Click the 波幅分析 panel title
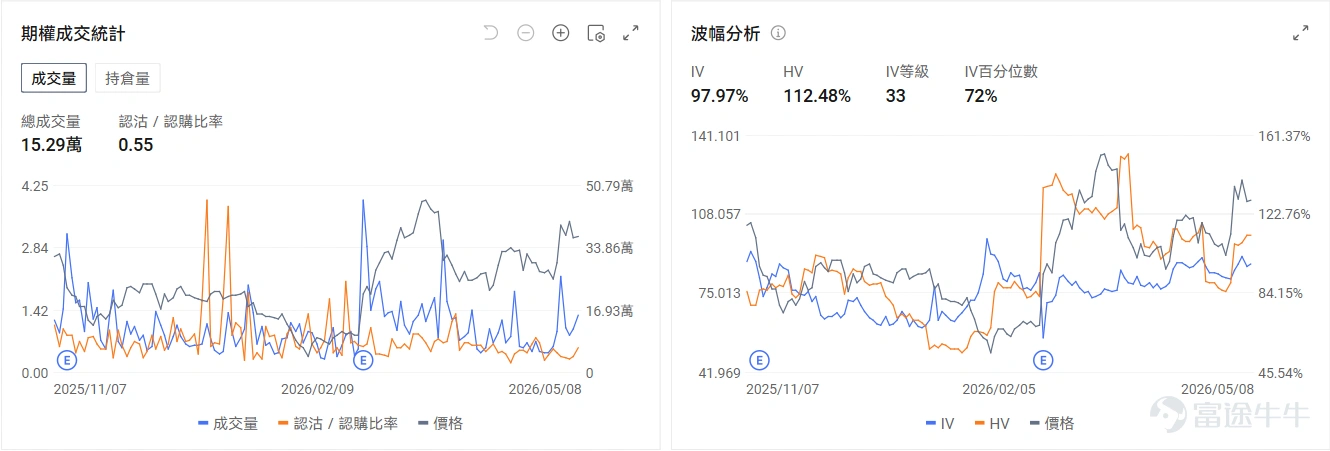Viewport: 1330px width, 451px height. 725,34
